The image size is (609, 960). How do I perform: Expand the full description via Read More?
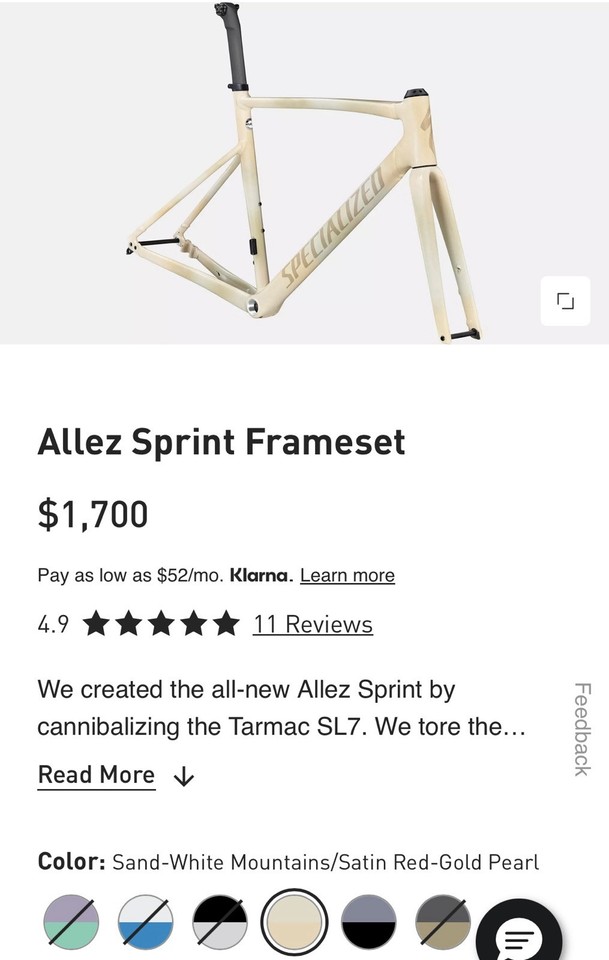[96, 774]
